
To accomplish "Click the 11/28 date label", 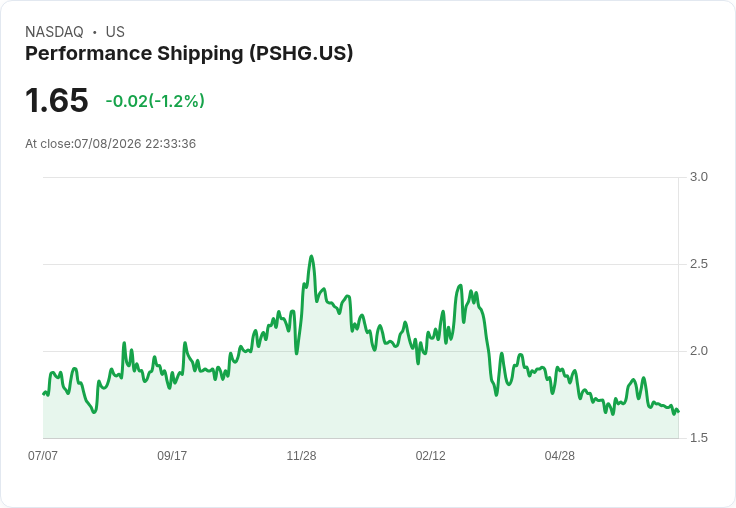I will [301, 455].
